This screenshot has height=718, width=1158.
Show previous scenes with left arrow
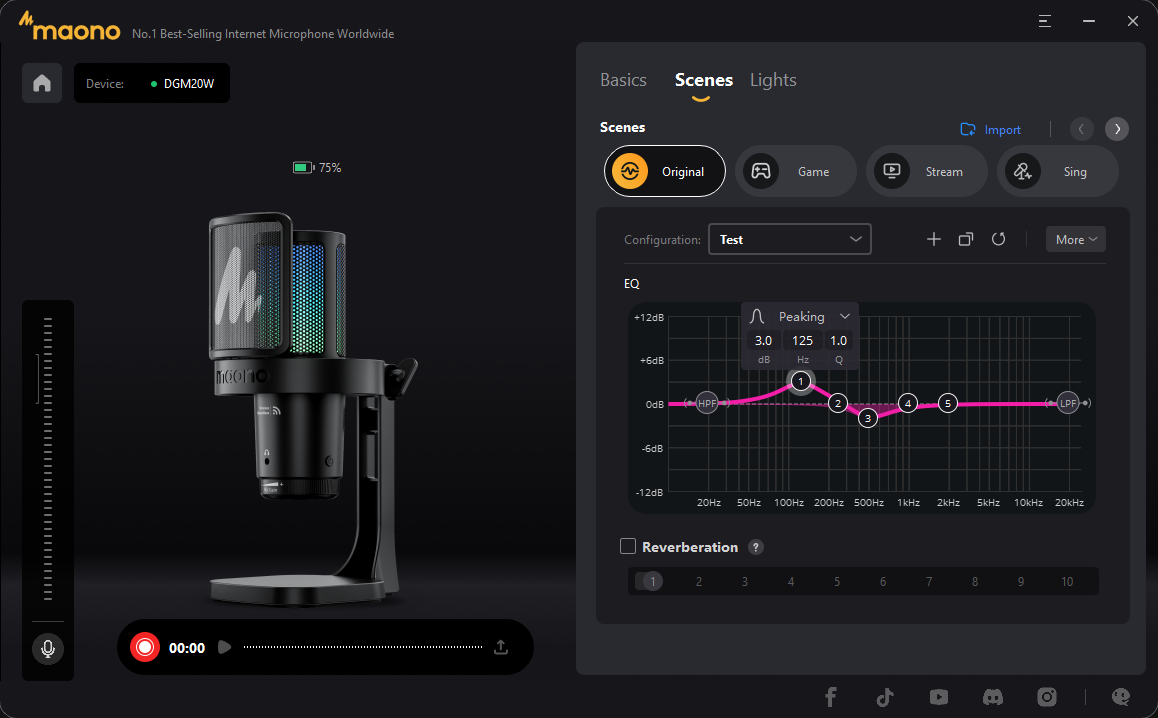click(1081, 129)
